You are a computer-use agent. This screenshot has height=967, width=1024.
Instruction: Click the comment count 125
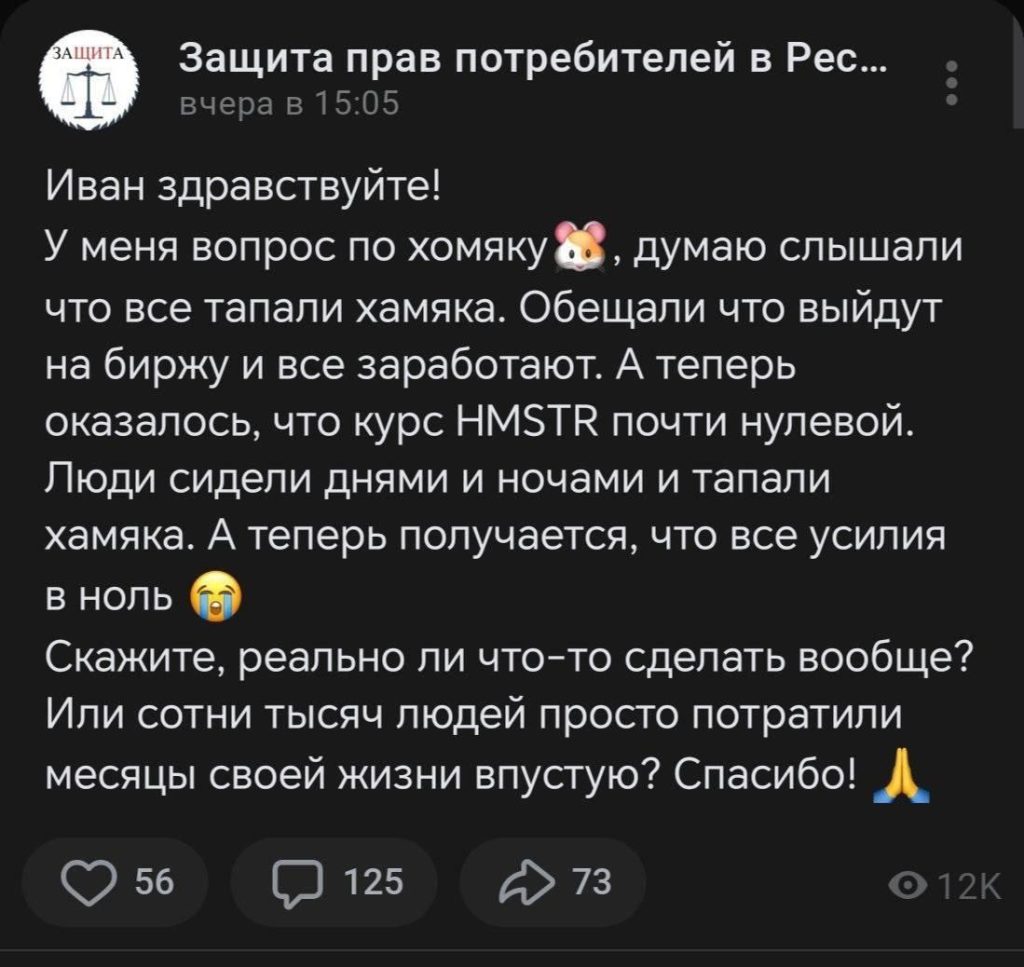click(372, 882)
